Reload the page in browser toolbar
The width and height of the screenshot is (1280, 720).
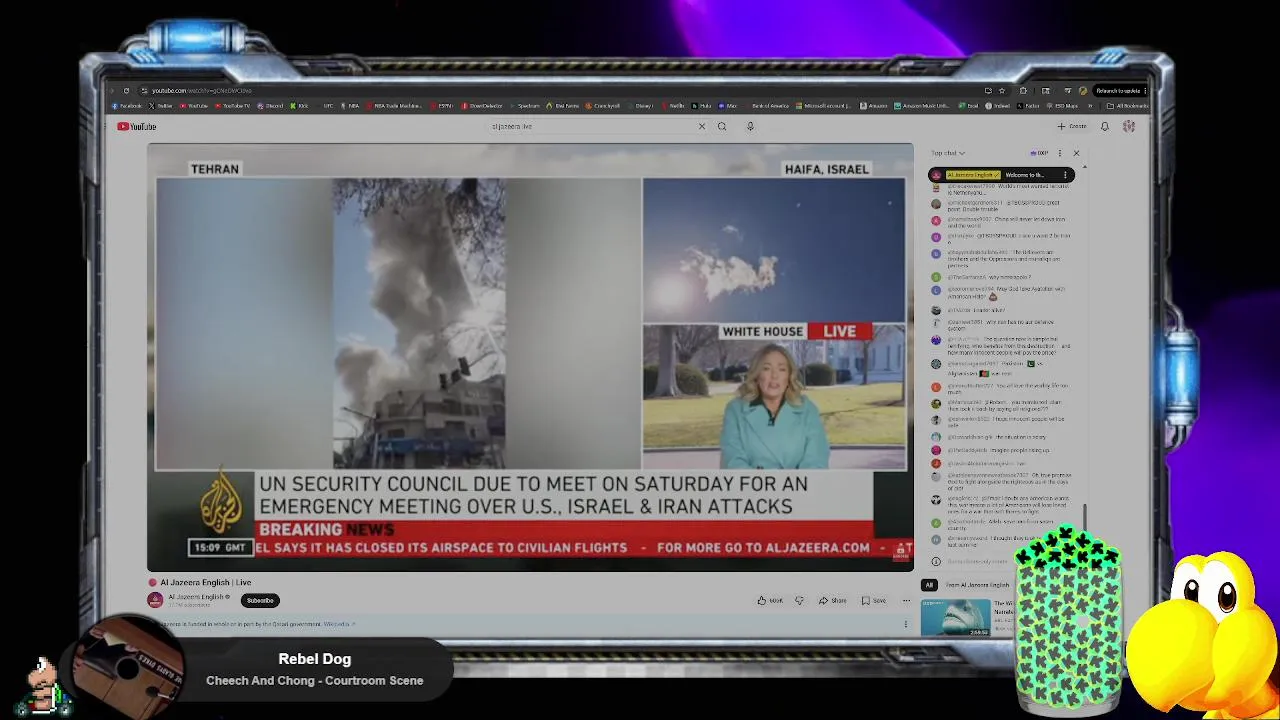pyautogui.click(x=126, y=91)
